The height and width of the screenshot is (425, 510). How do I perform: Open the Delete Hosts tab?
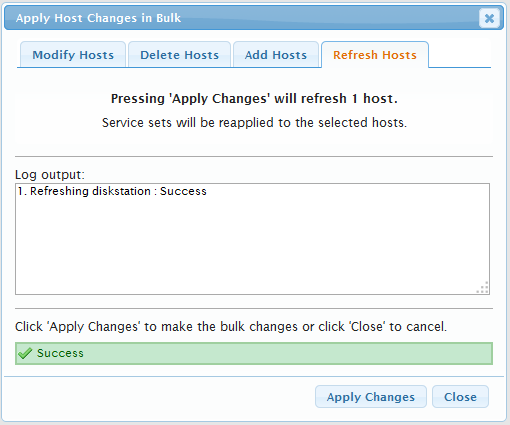tap(179, 55)
